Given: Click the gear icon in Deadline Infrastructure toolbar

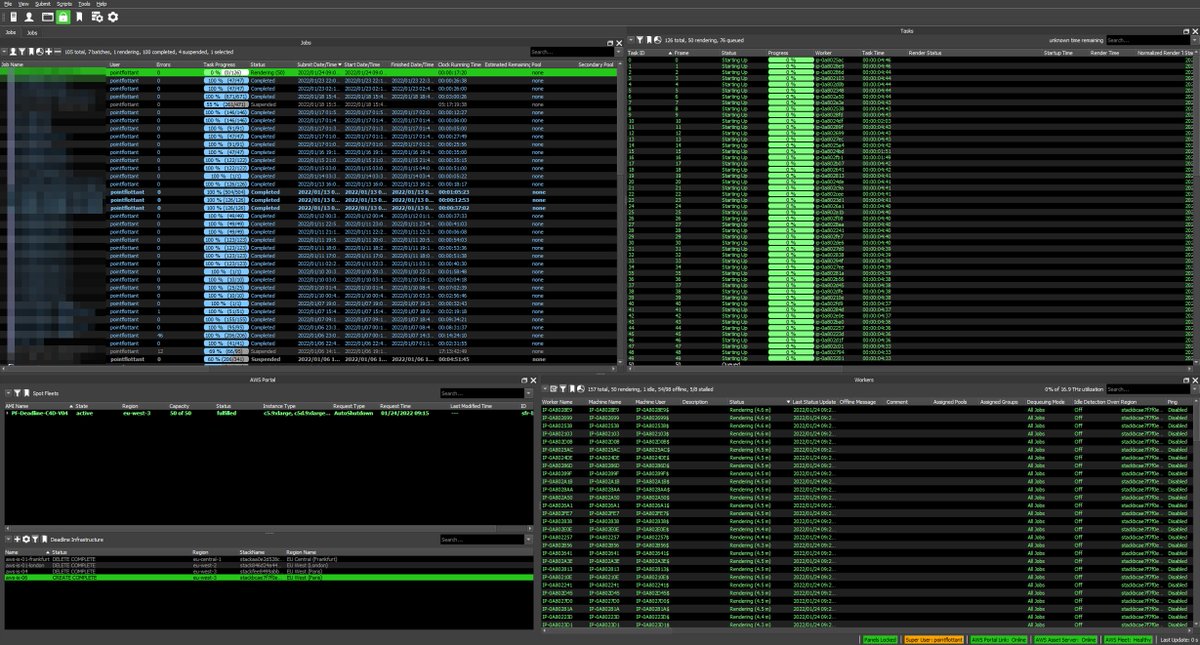Looking at the screenshot, I should (x=26, y=539).
